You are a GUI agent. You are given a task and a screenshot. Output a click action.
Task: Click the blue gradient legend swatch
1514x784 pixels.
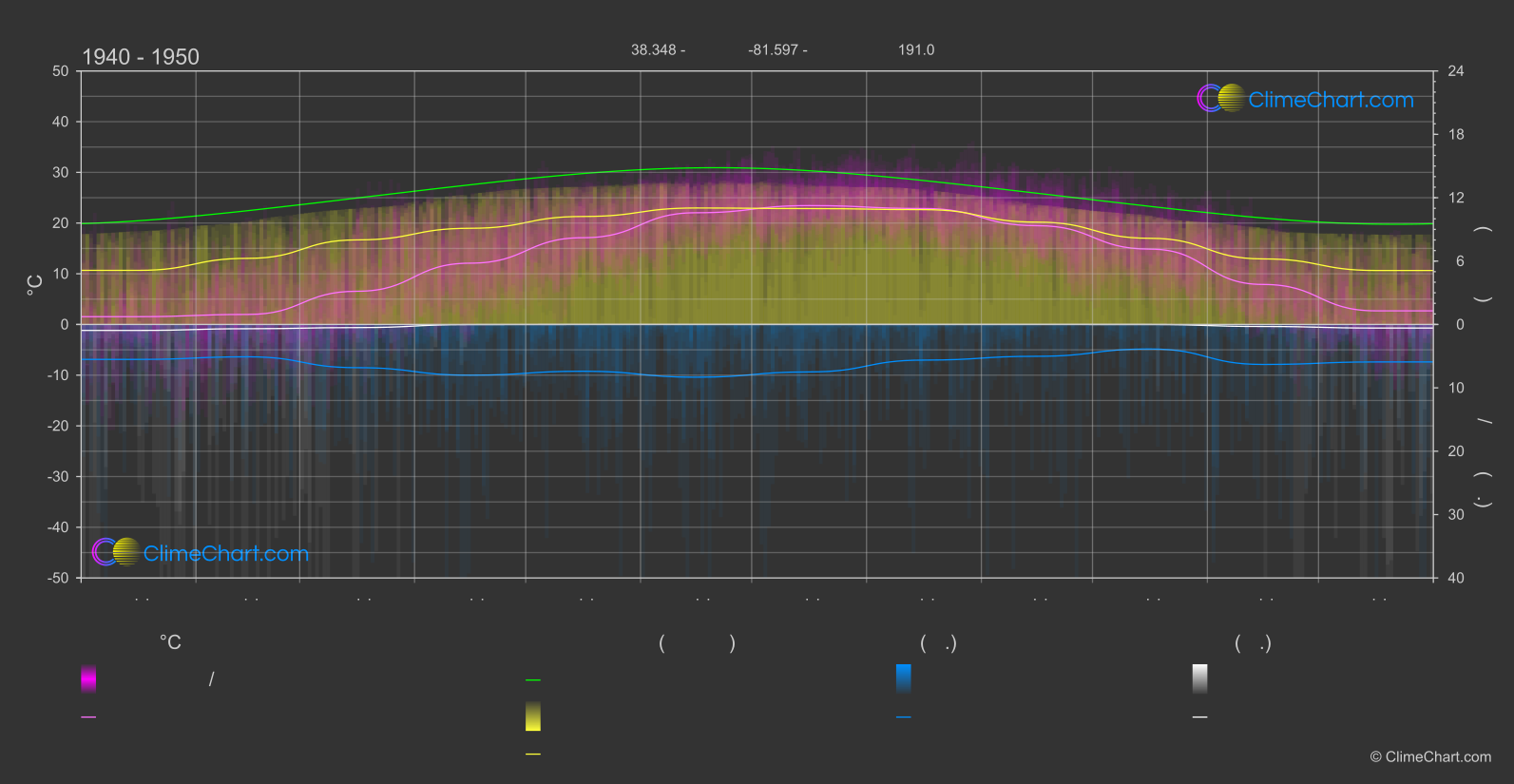pyautogui.click(x=904, y=679)
